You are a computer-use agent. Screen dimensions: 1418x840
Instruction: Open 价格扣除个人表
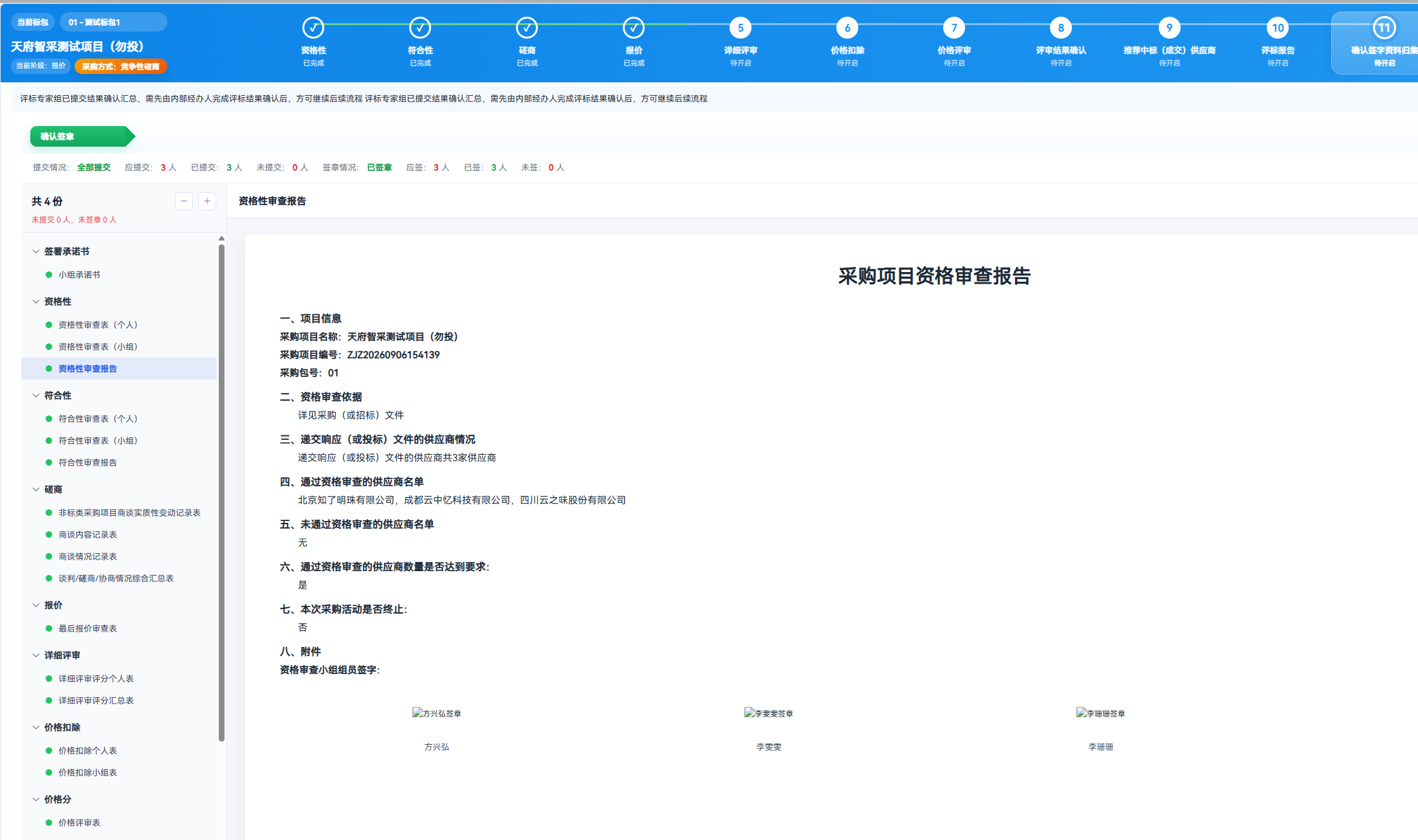point(87,751)
